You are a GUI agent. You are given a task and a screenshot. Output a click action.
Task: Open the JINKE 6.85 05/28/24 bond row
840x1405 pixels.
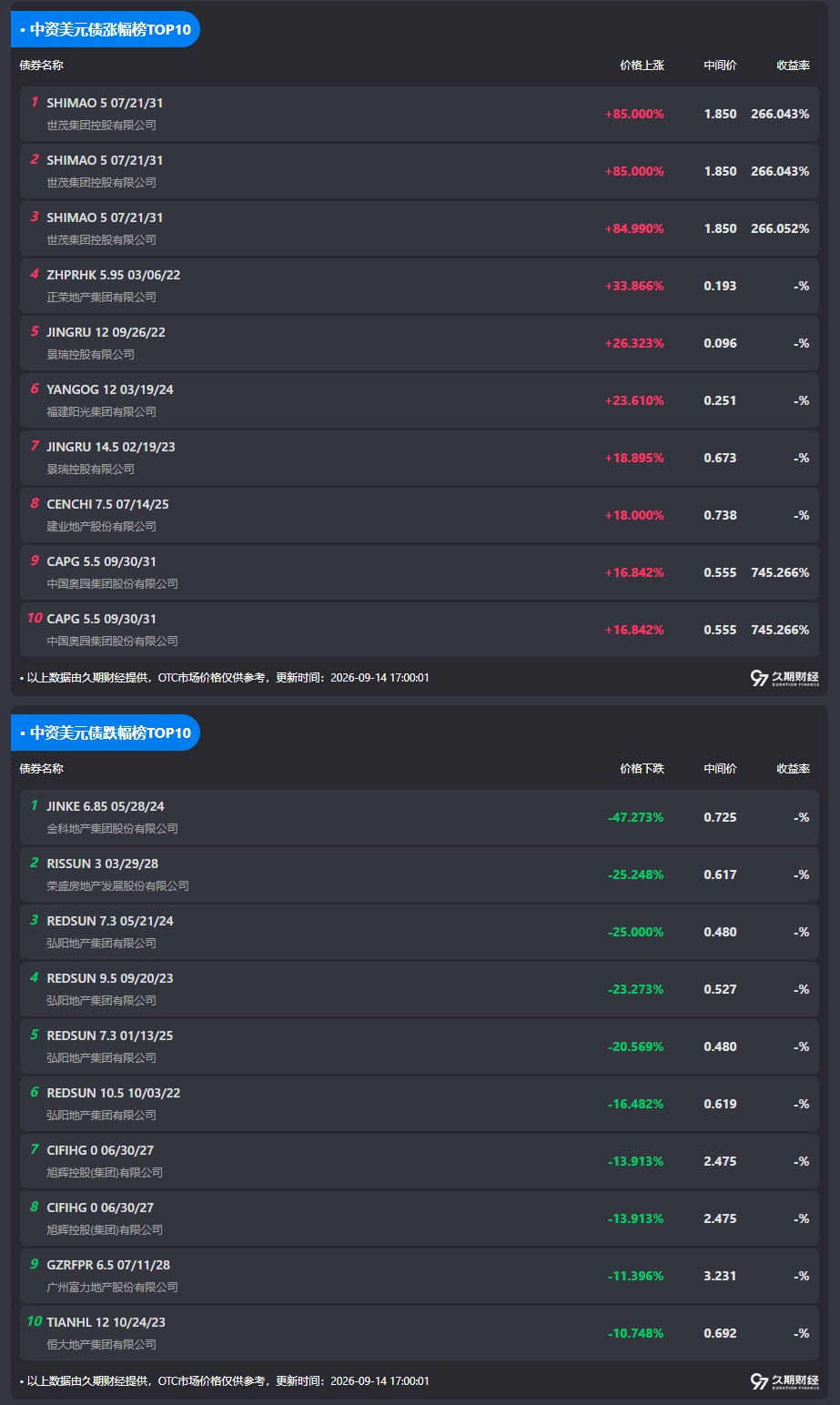tap(420, 817)
